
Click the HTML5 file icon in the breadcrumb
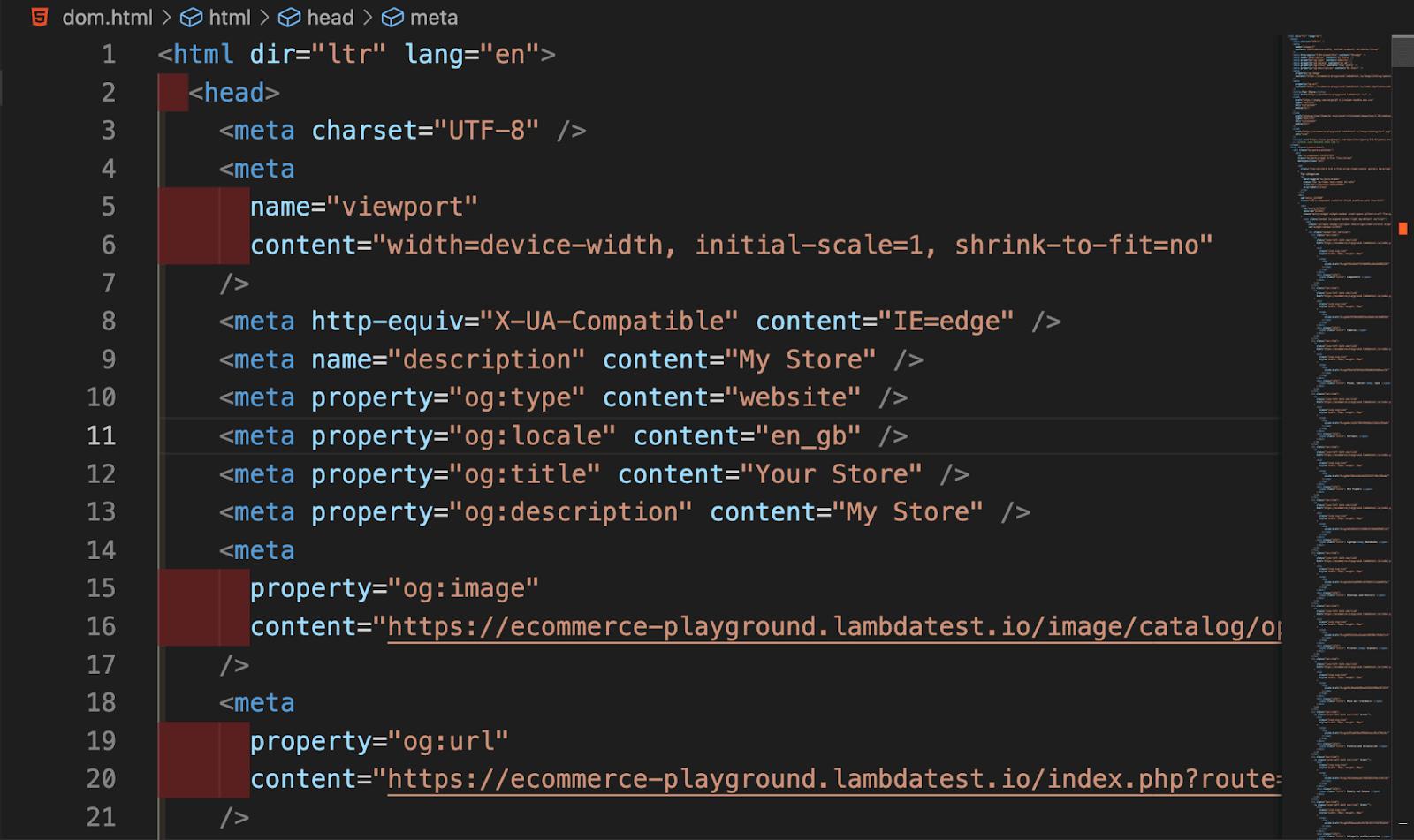(x=40, y=17)
